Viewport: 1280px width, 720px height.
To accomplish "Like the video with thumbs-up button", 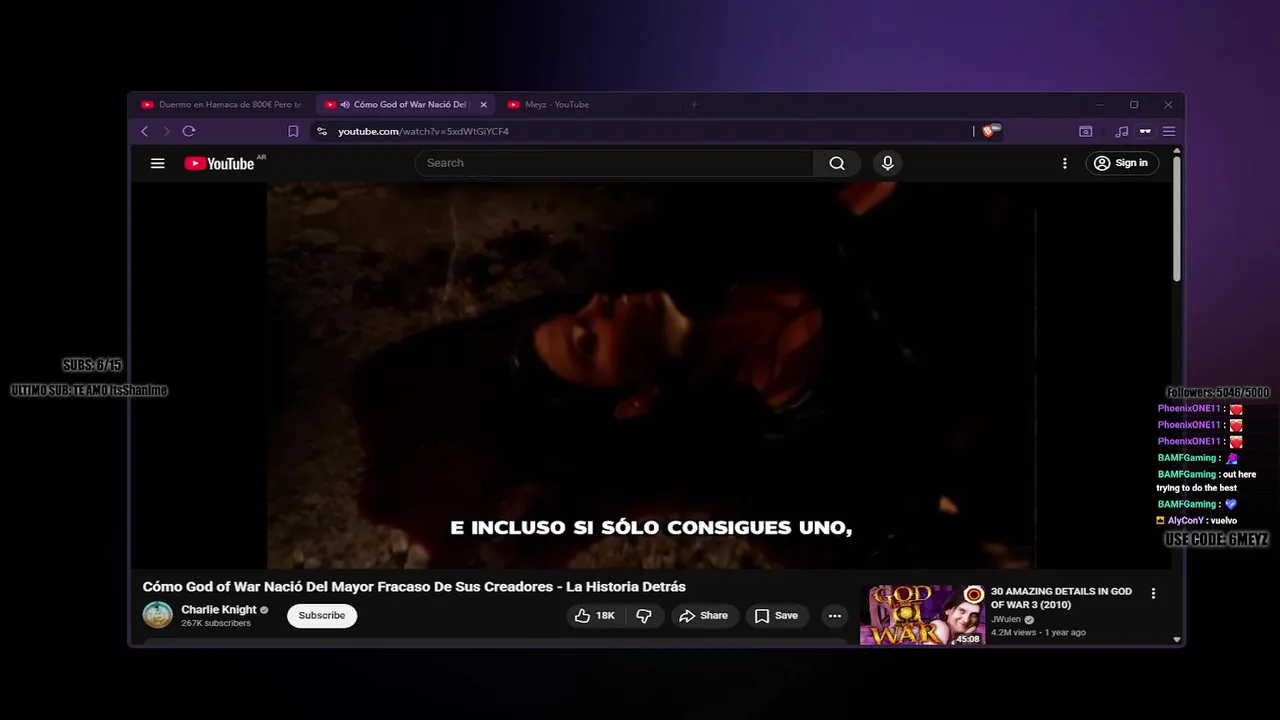I will tap(594, 616).
